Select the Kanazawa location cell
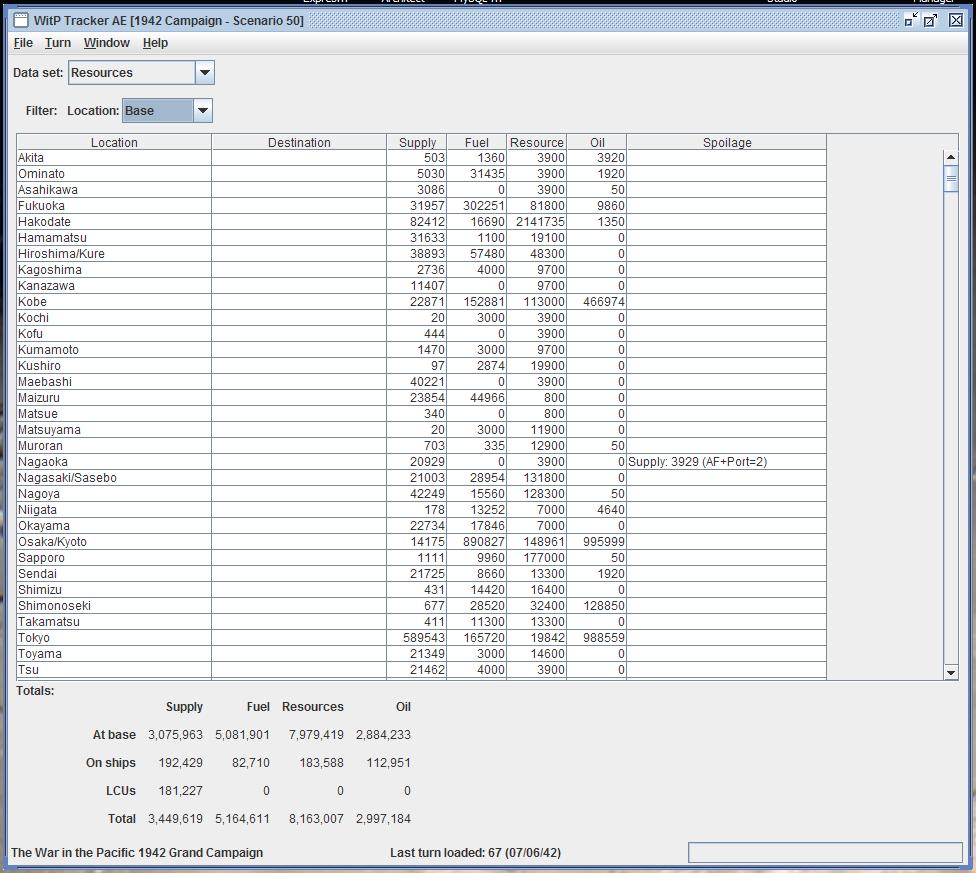 (x=114, y=286)
